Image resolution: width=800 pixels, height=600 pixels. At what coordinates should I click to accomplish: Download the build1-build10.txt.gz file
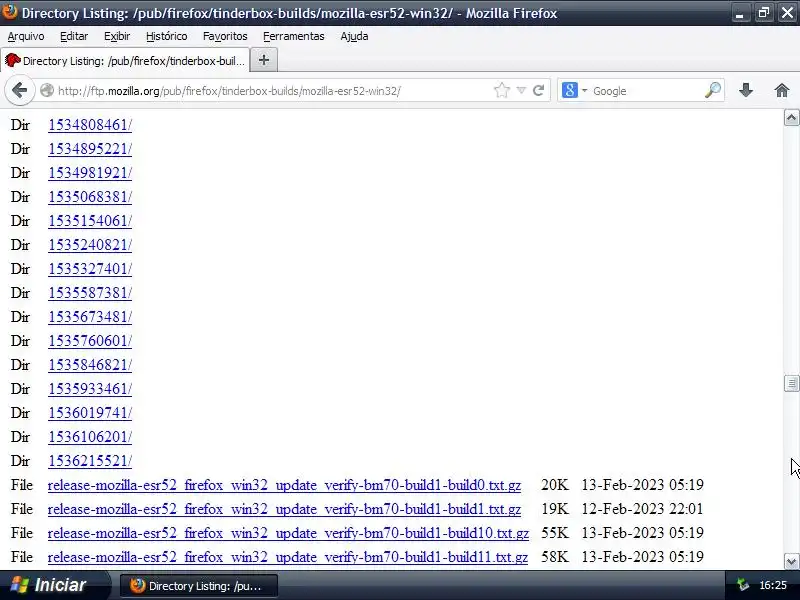tap(288, 533)
